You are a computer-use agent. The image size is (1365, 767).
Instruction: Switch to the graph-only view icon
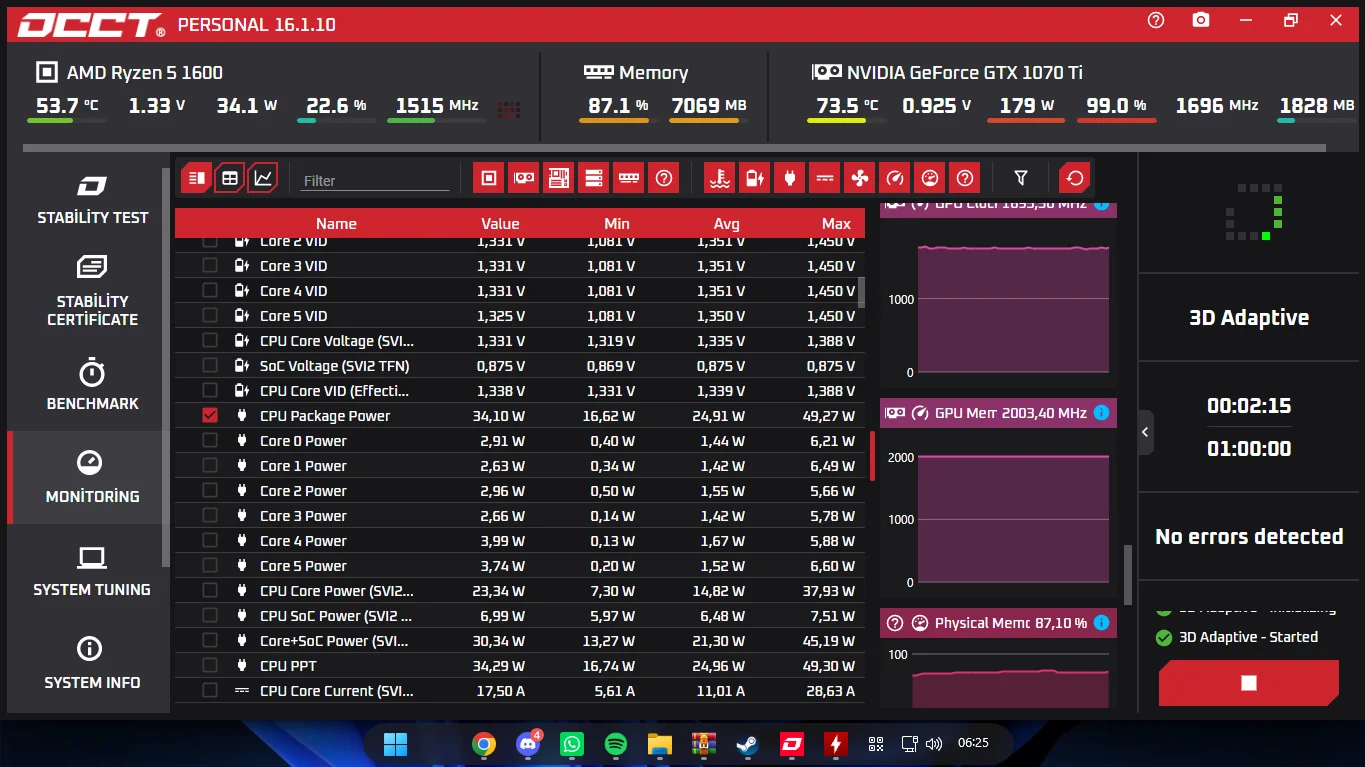click(x=263, y=178)
